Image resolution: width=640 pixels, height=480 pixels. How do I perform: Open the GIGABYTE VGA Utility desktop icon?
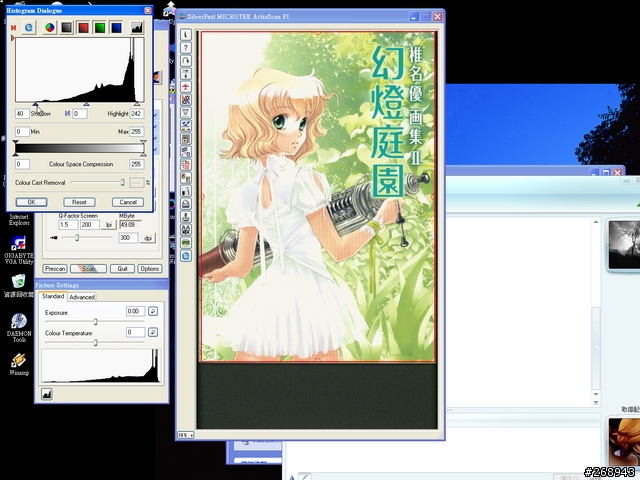tap(19, 249)
